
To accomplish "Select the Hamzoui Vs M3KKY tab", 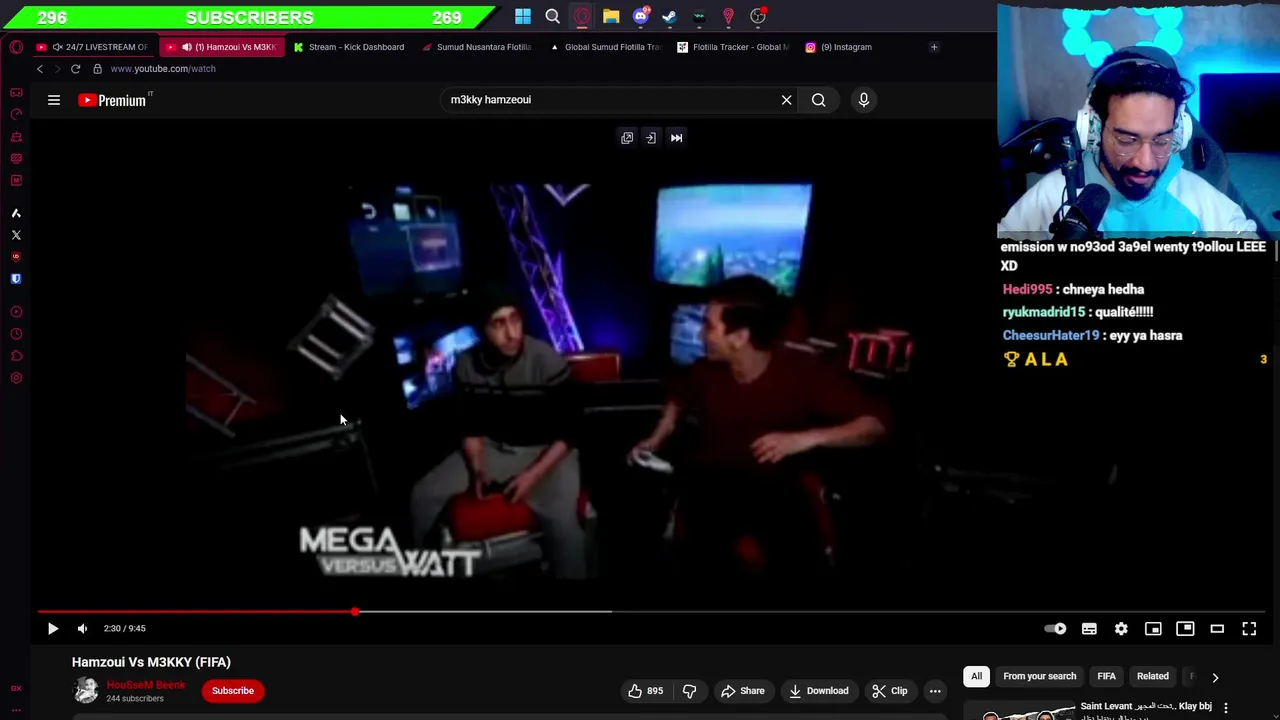I will coord(223,47).
